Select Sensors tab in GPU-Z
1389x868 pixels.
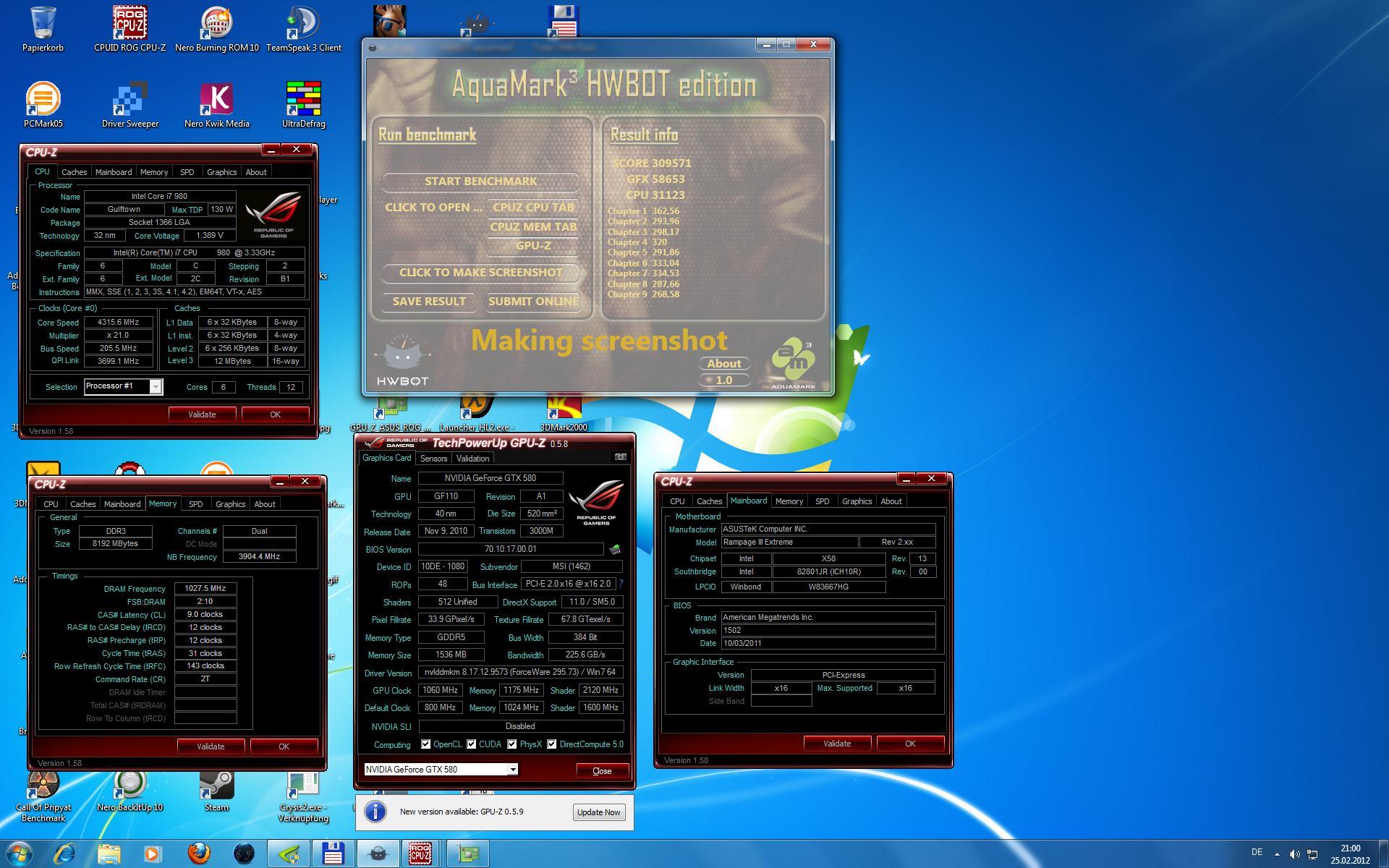(x=433, y=459)
